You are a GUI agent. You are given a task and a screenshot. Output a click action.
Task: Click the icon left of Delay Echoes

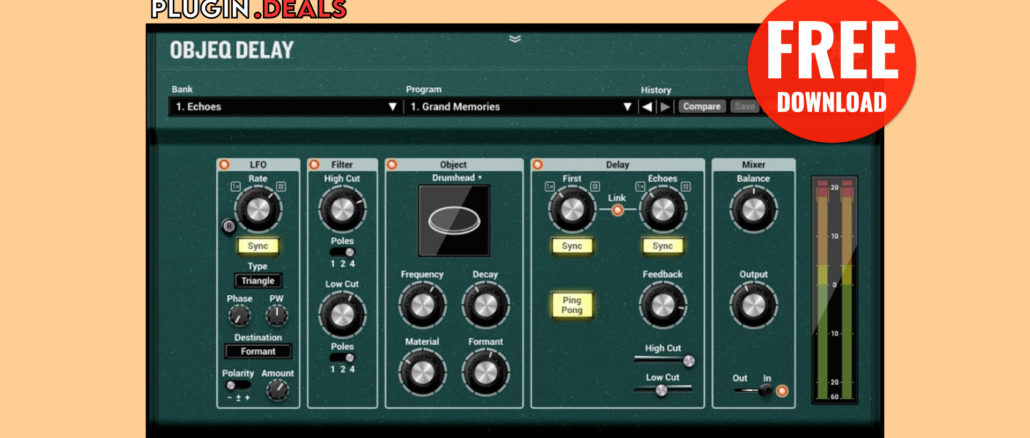pos(640,186)
